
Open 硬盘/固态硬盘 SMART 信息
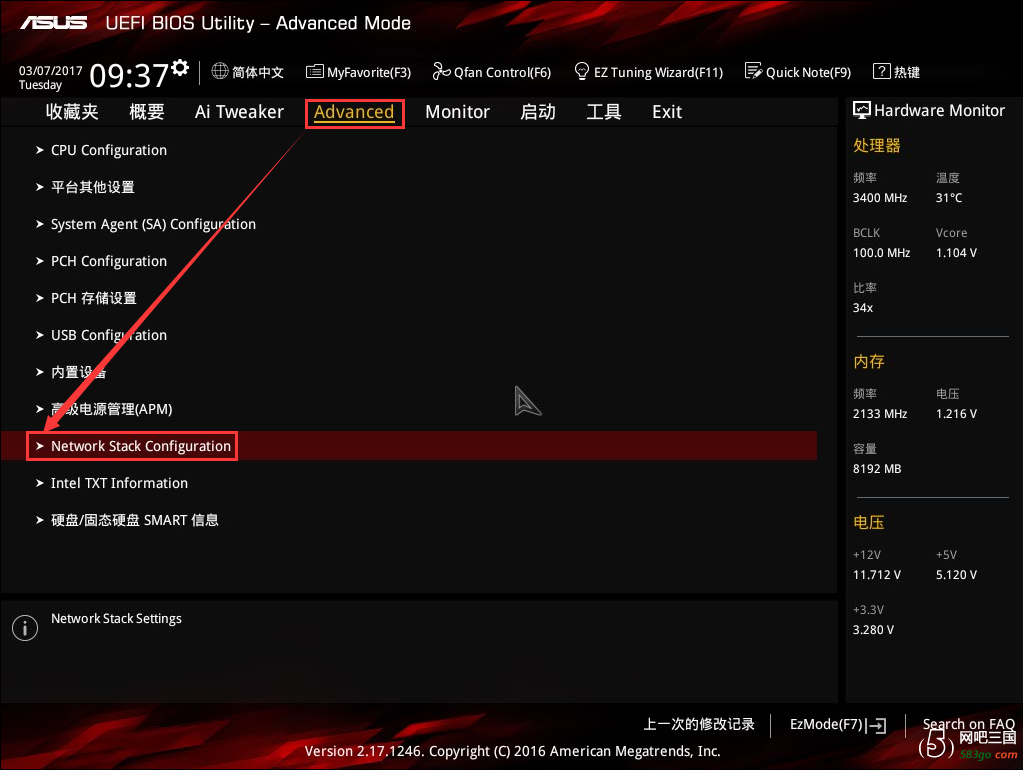(134, 520)
